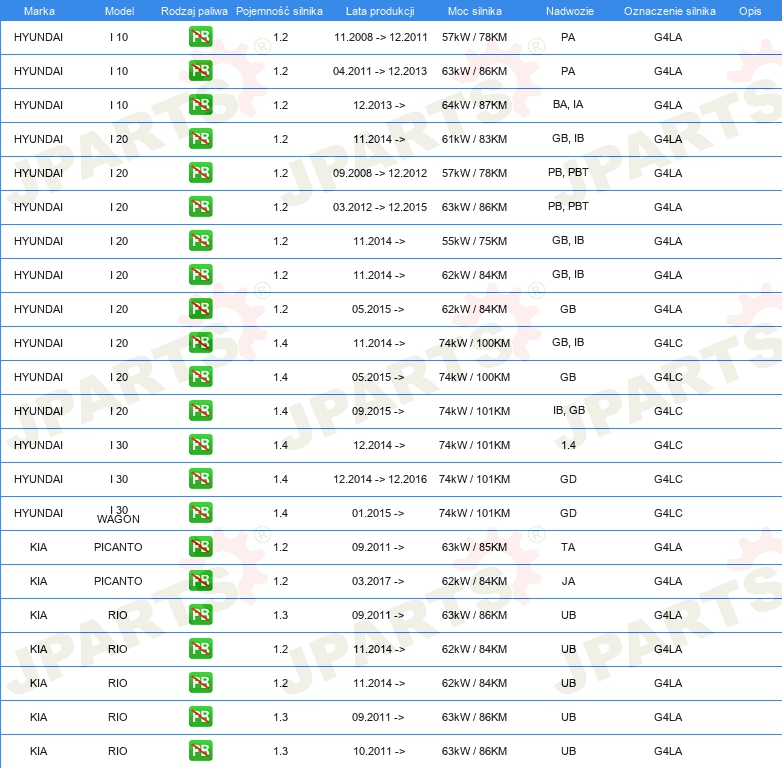The image size is (782, 768).
Task: Select the '03.2017 ->' production years cell
Action: point(378,580)
